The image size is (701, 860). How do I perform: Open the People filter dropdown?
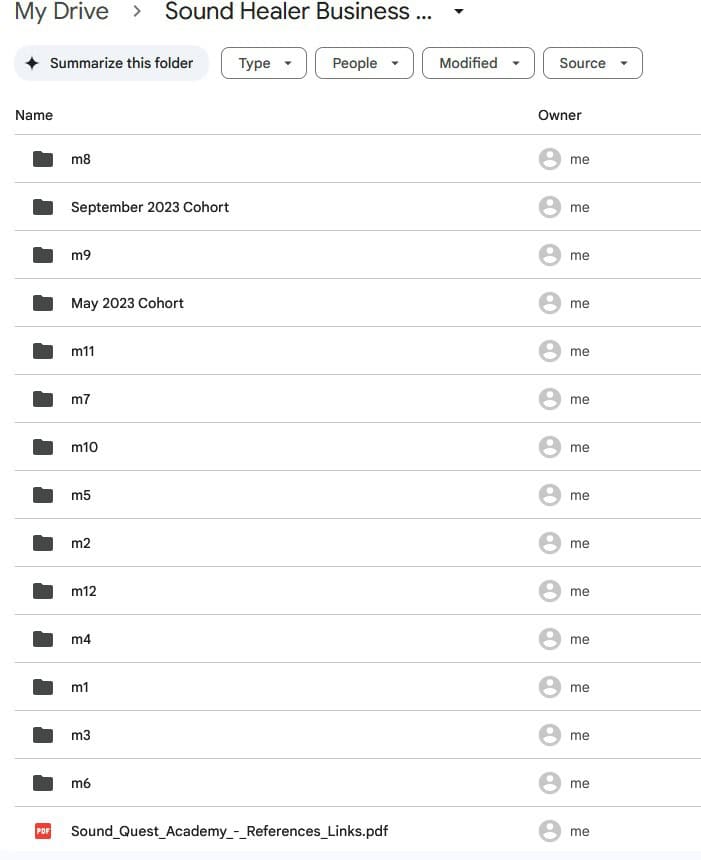[x=364, y=63]
